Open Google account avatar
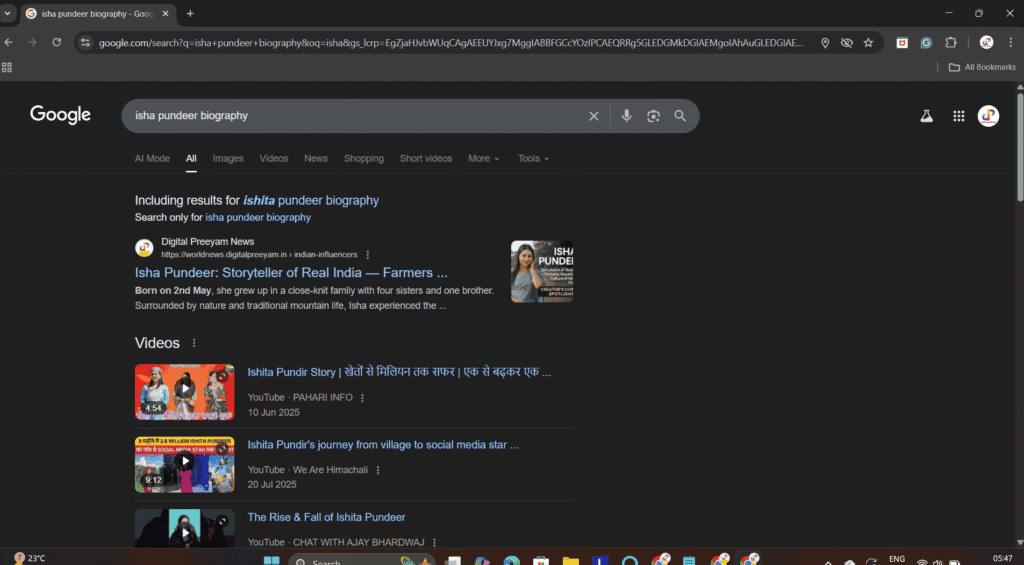Viewport: 1024px width, 565px height. 988,116
